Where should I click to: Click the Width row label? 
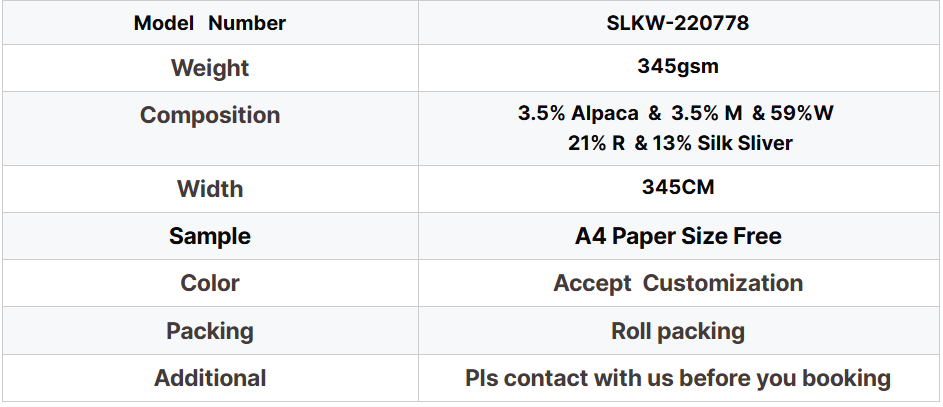(210, 189)
